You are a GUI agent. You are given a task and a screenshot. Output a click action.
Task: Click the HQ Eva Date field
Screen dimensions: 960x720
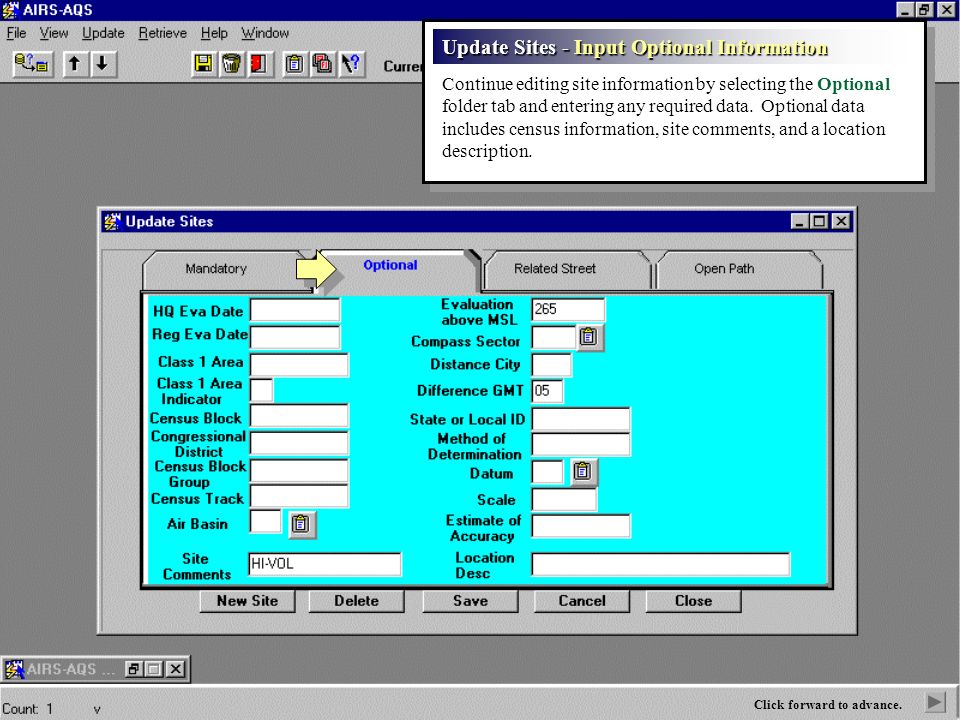click(x=294, y=310)
